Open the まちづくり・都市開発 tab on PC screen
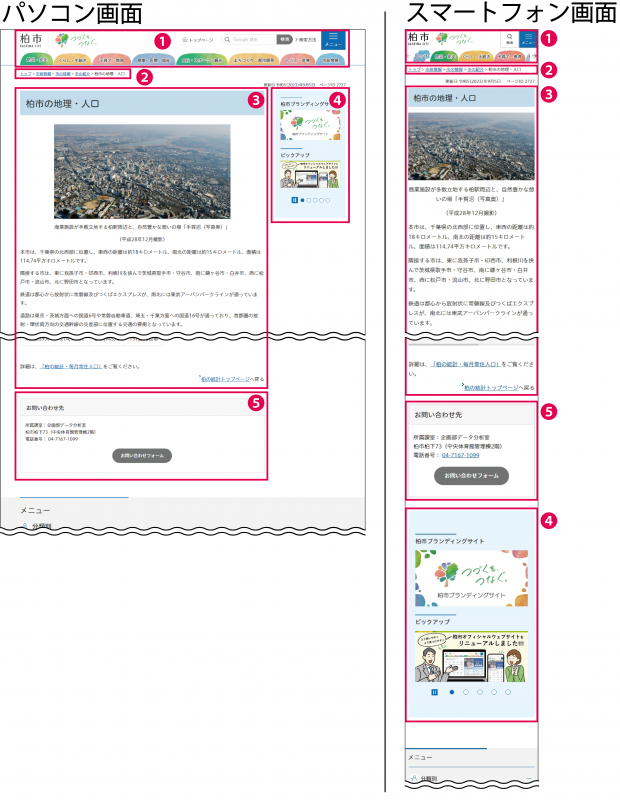 (x=254, y=60)
